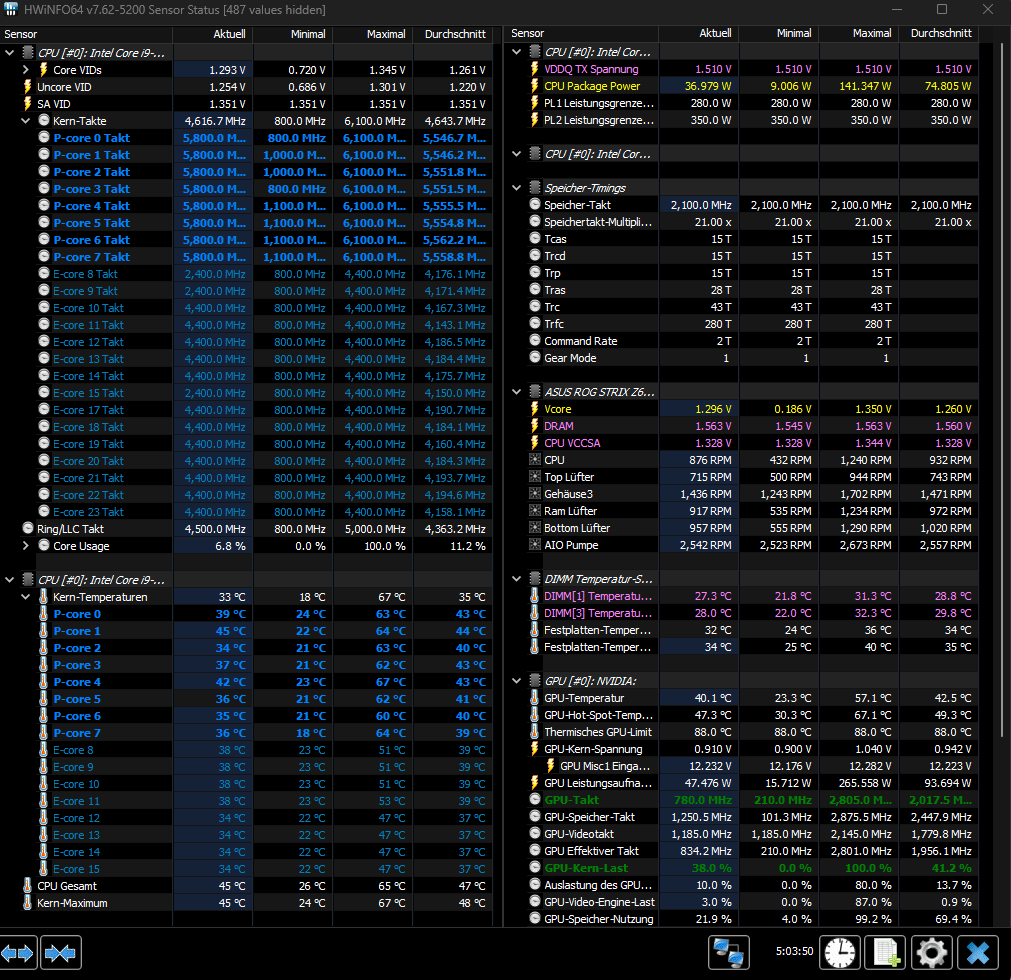1011x980 pixels.
Task: Click the right panel vertical scrollbar
Action: point(1001,387)
